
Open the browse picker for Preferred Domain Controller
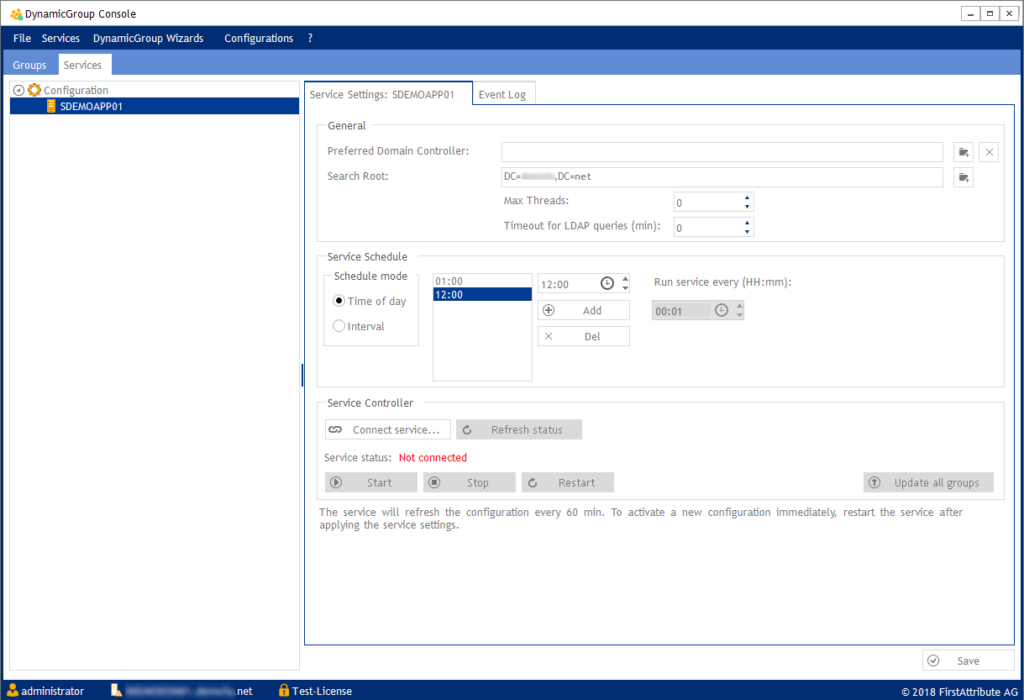[963, 151]
